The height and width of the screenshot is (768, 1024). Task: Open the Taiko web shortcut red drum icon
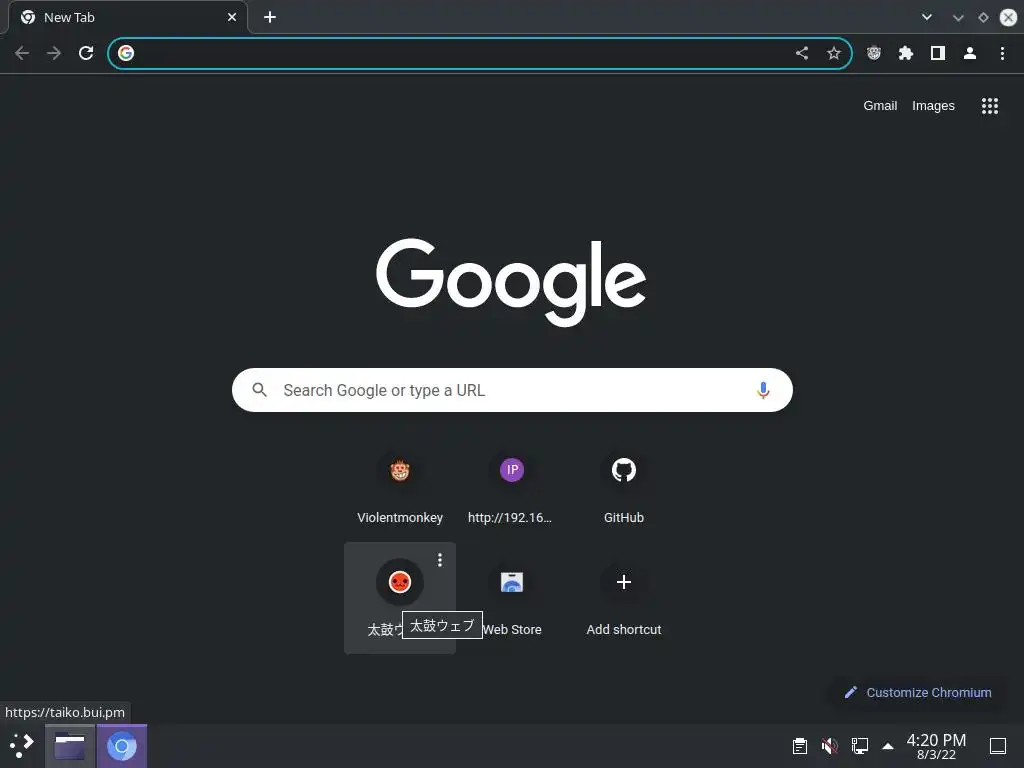tap(400, 581)
